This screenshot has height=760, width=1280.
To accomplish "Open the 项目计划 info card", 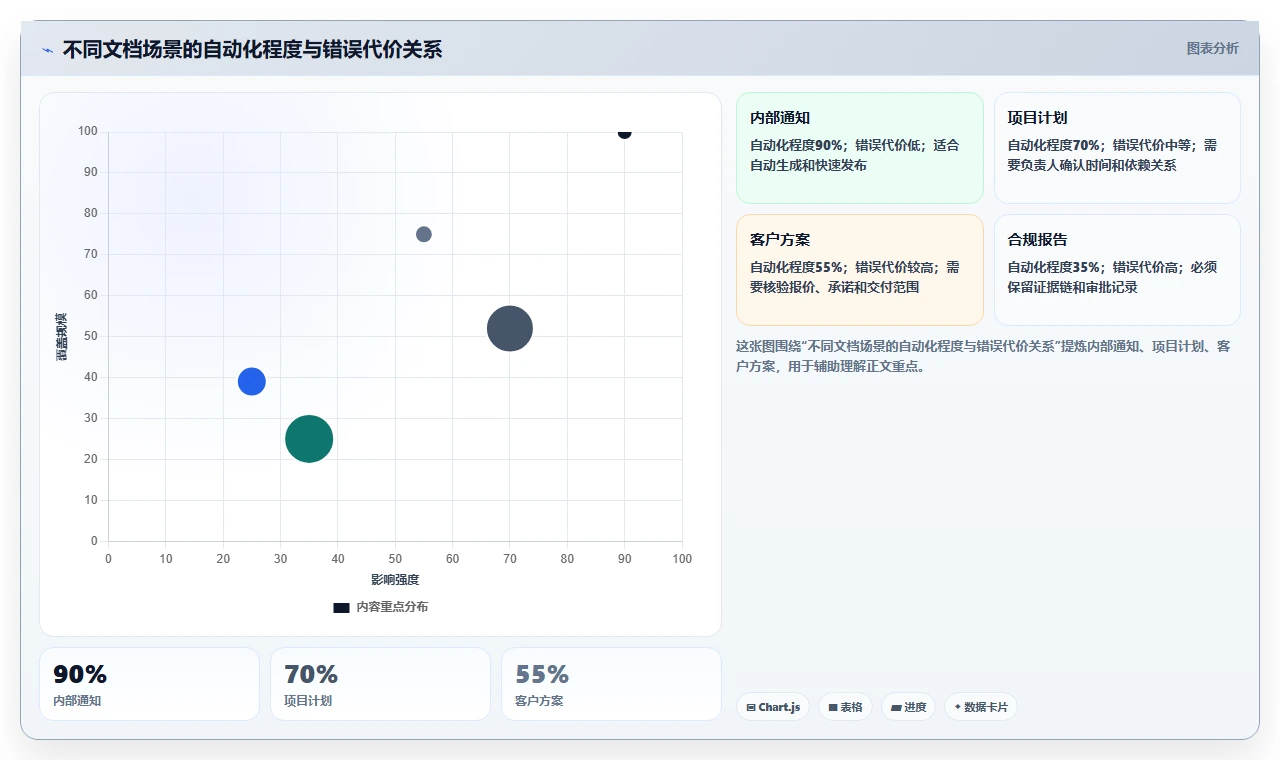I will click(x=1117, y=148).
